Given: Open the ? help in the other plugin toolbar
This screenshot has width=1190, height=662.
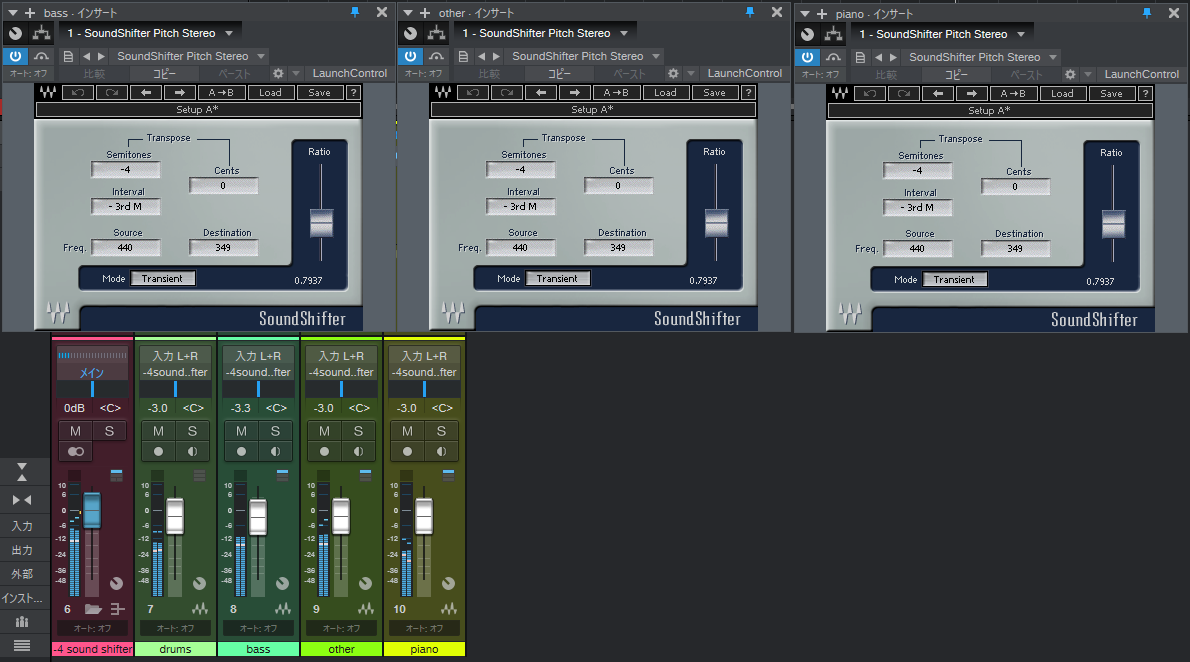Looking at the screenshot, I should (x=748, y=93).
